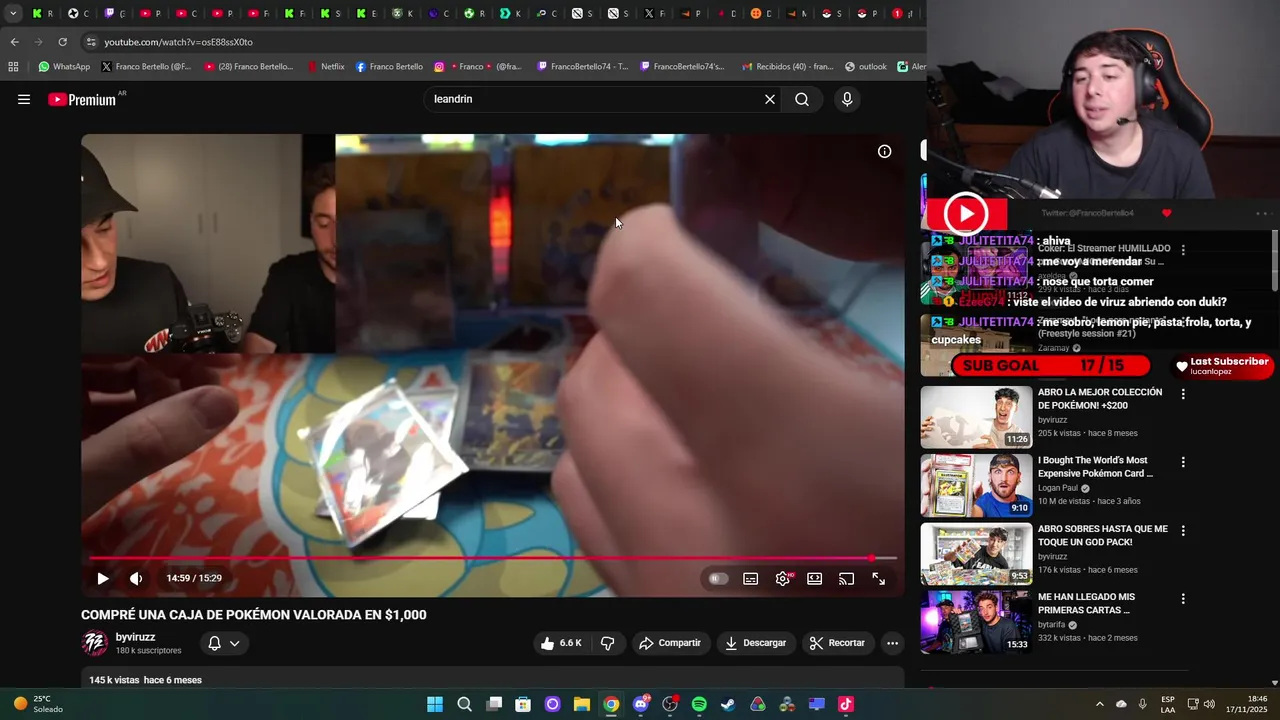Open site information icon in address bar
Image resolution: width=1280 pixels, height=720 pixels.
pyautogui.click(x=91, y=42)
